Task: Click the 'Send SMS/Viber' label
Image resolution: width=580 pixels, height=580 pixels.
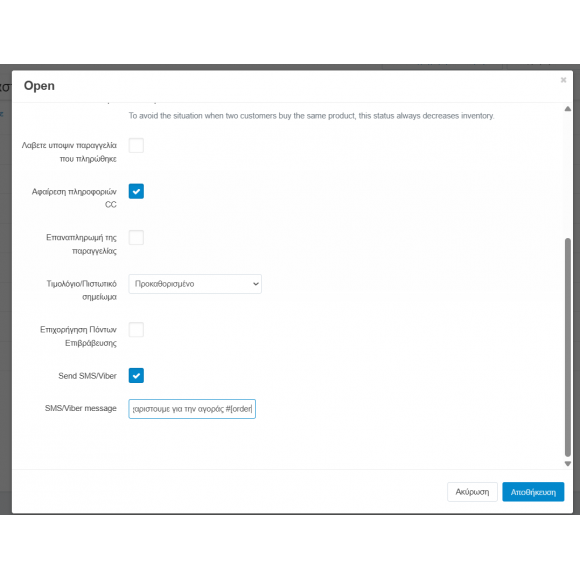Action: point(87,376)
